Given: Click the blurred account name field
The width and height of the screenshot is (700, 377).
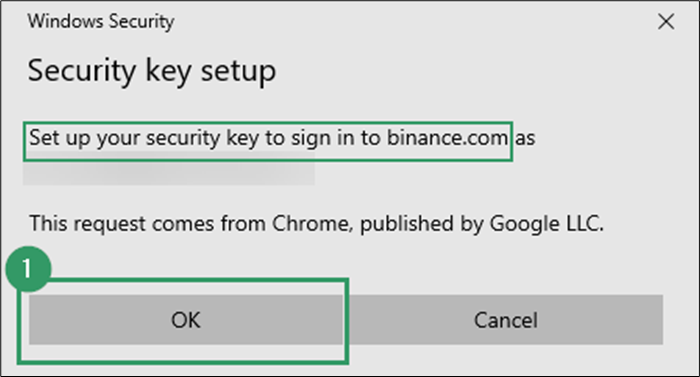Looking at the screenshot, I should coord(169,168).
